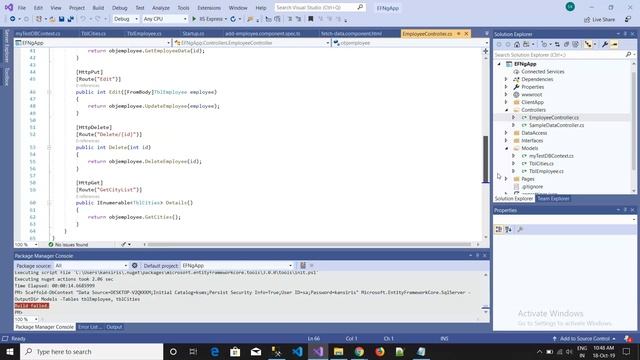Click the Navigate Backward toolbar icon

13,19
